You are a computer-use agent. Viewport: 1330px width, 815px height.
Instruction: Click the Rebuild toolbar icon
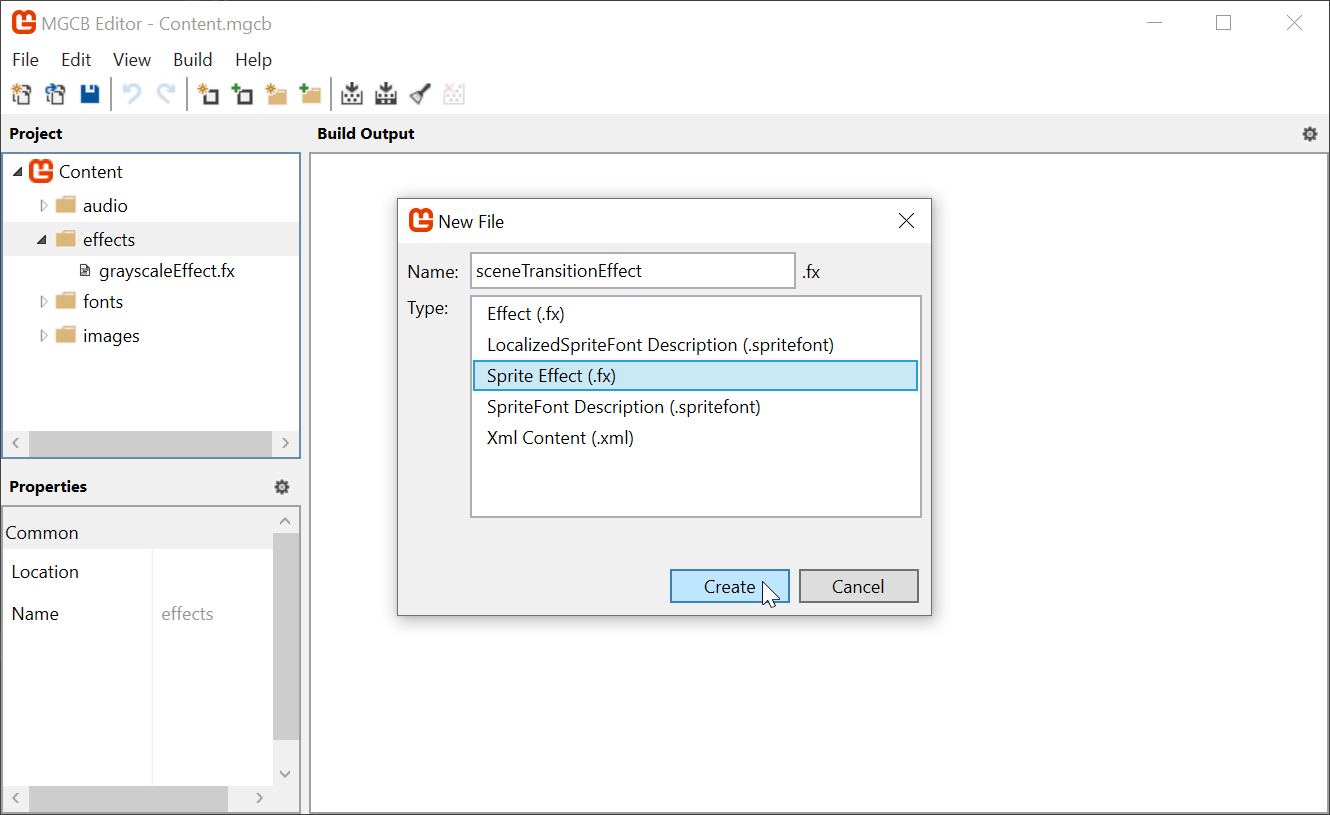tap(385, 93)
